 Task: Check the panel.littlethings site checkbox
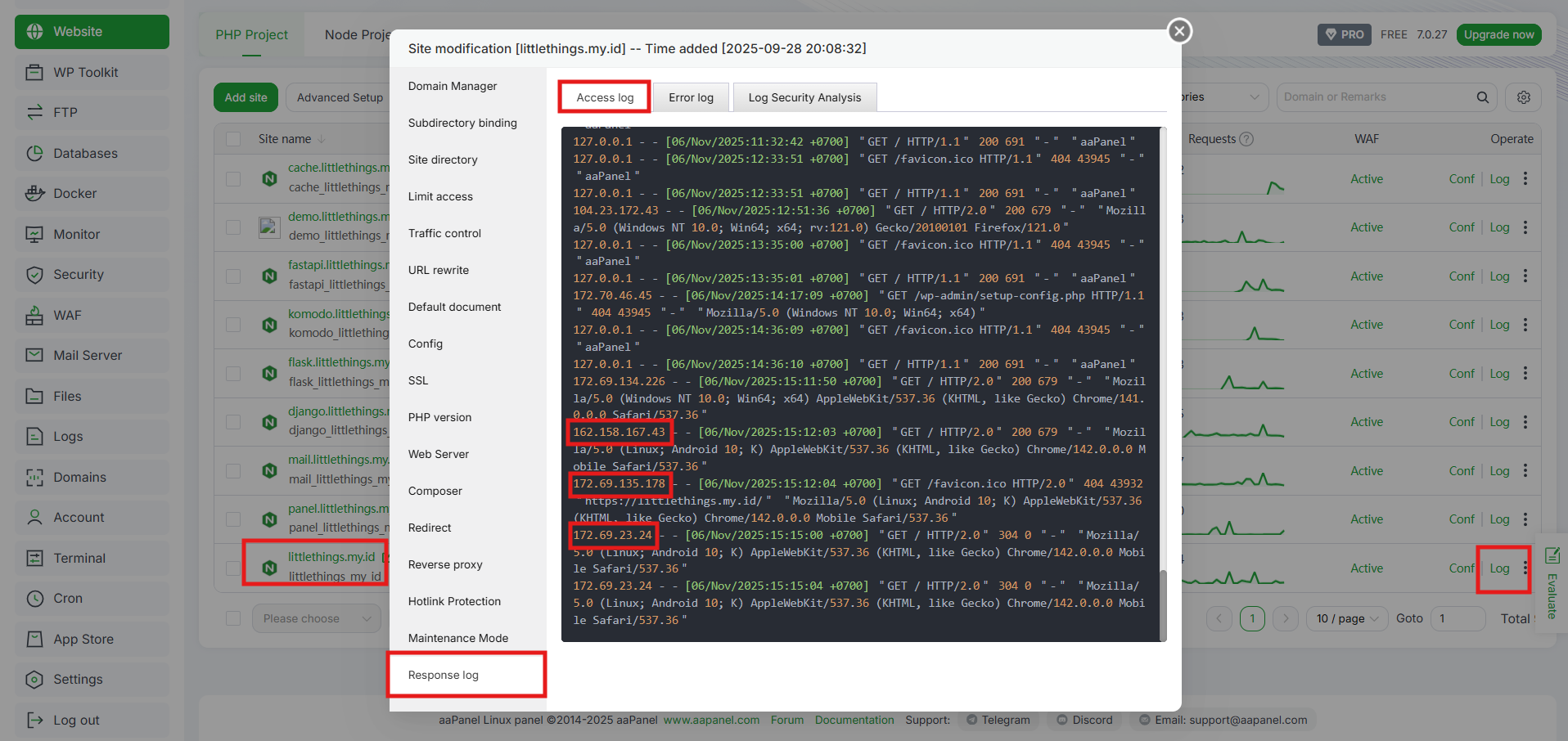pyautogui.click(x=233, y=519)
